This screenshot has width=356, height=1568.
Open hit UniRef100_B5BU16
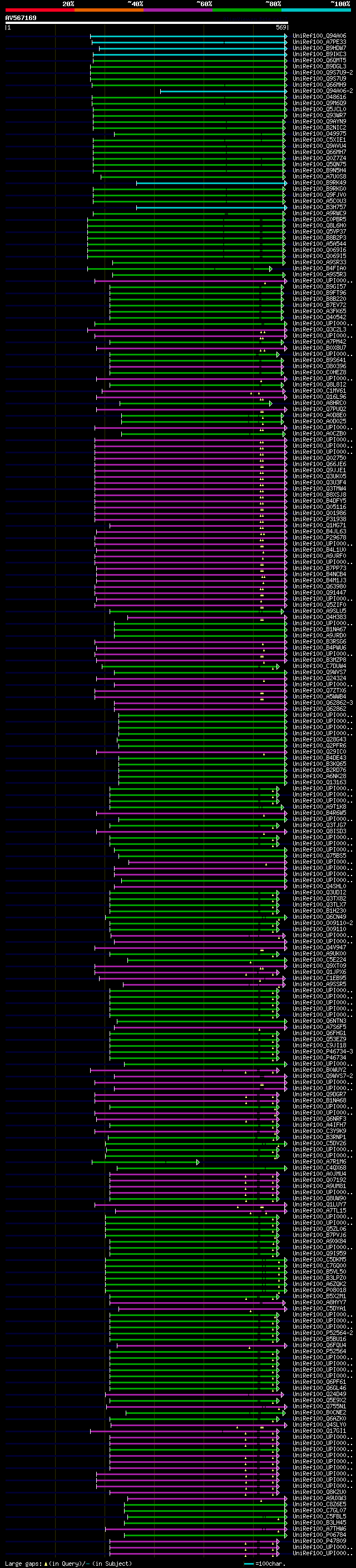[x=319, y=1339]
